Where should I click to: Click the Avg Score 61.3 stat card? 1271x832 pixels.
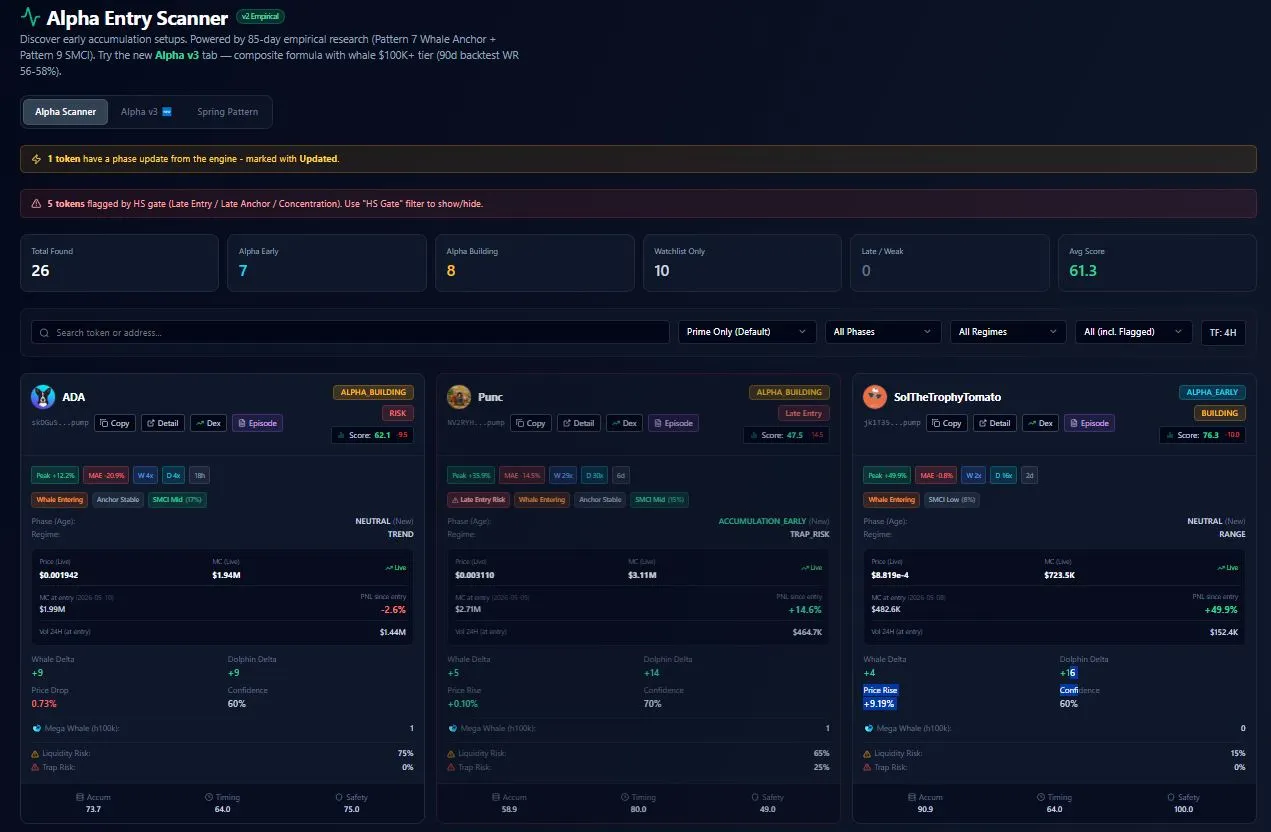click(1157, 263)
